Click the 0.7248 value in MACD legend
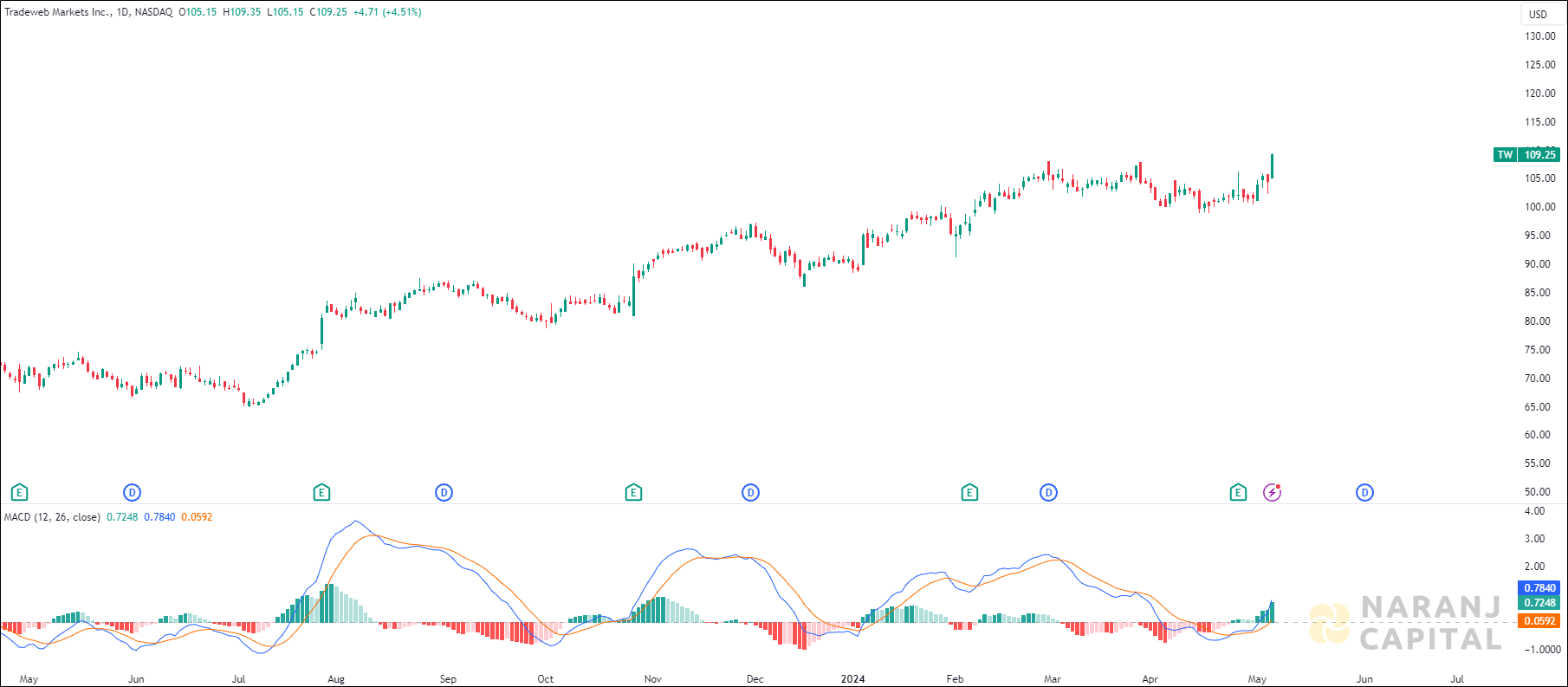 click(122, 517)
